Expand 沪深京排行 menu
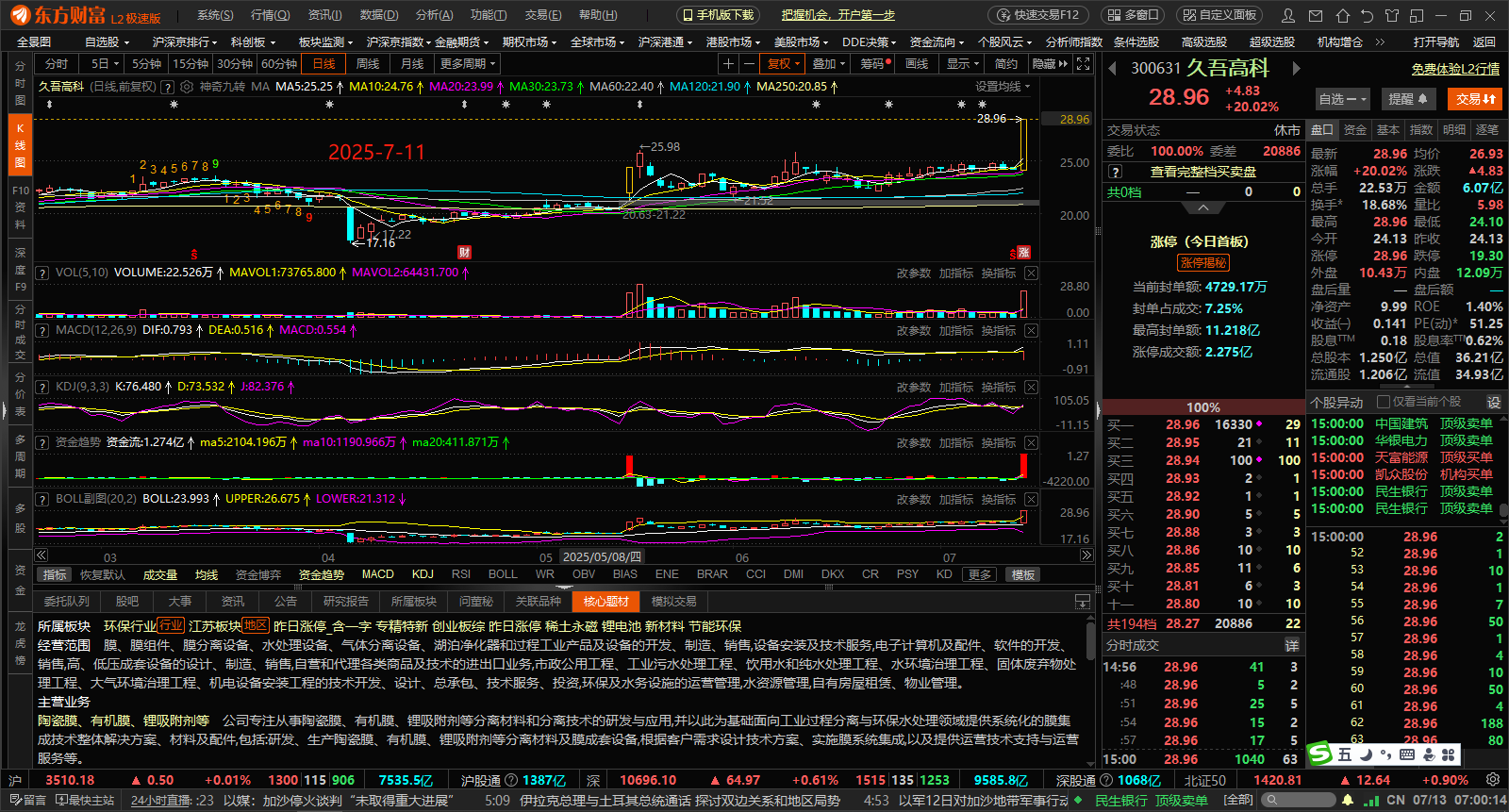 click(x=185, y=41)
